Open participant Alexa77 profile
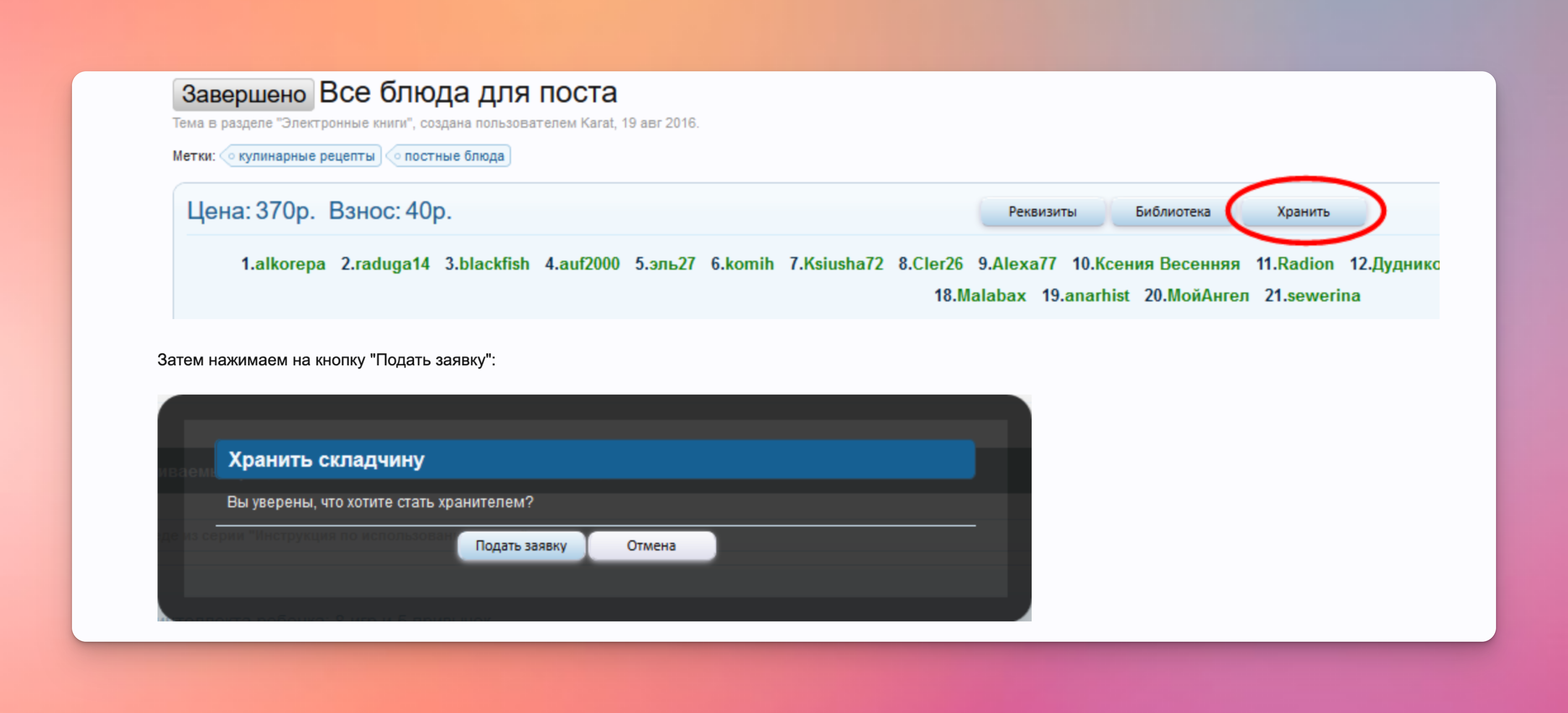The image size is (1568, 713). point(1025,264)
